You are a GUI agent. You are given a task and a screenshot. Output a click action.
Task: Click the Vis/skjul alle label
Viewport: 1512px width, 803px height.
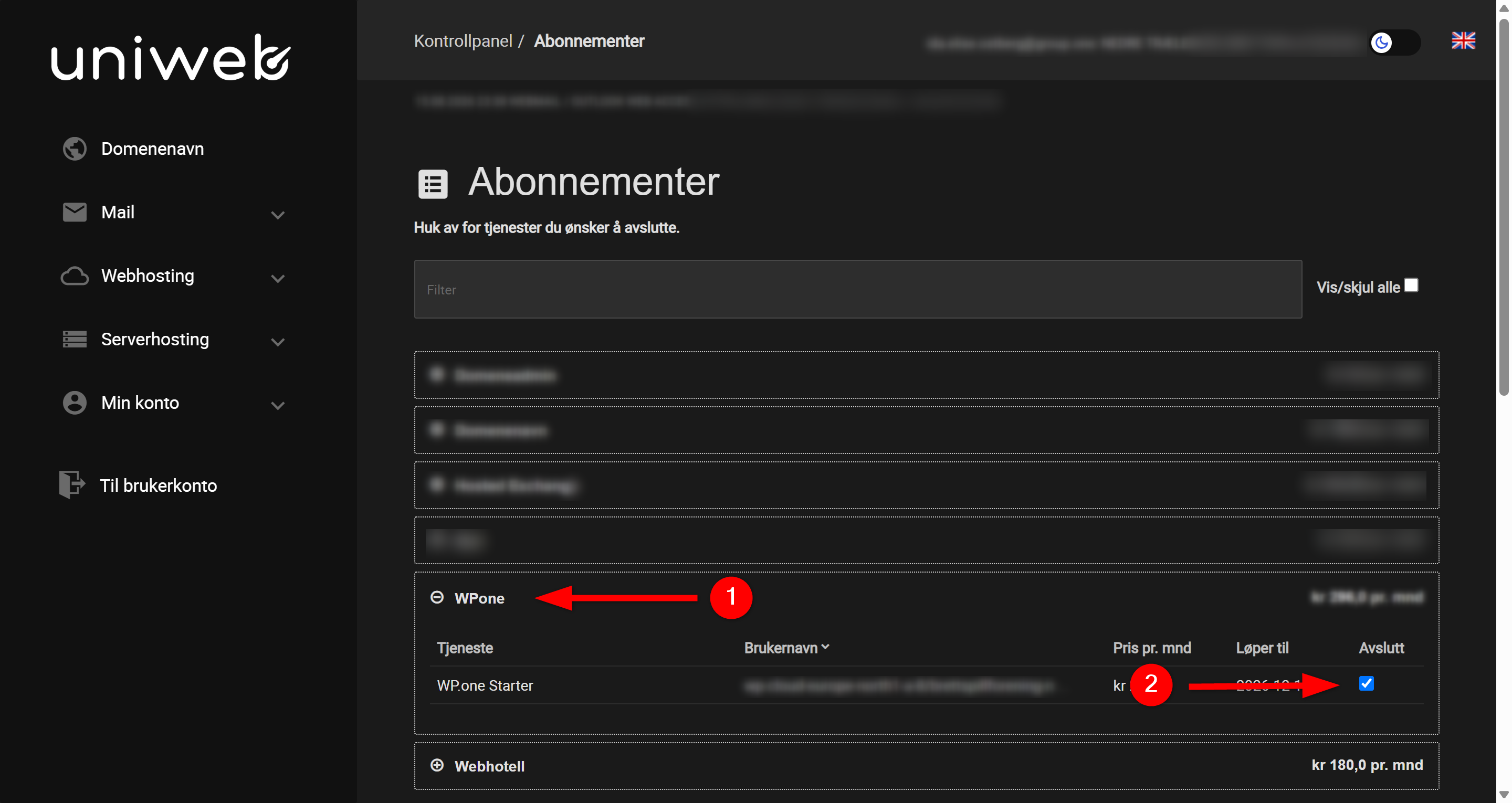coord(1358,287)
